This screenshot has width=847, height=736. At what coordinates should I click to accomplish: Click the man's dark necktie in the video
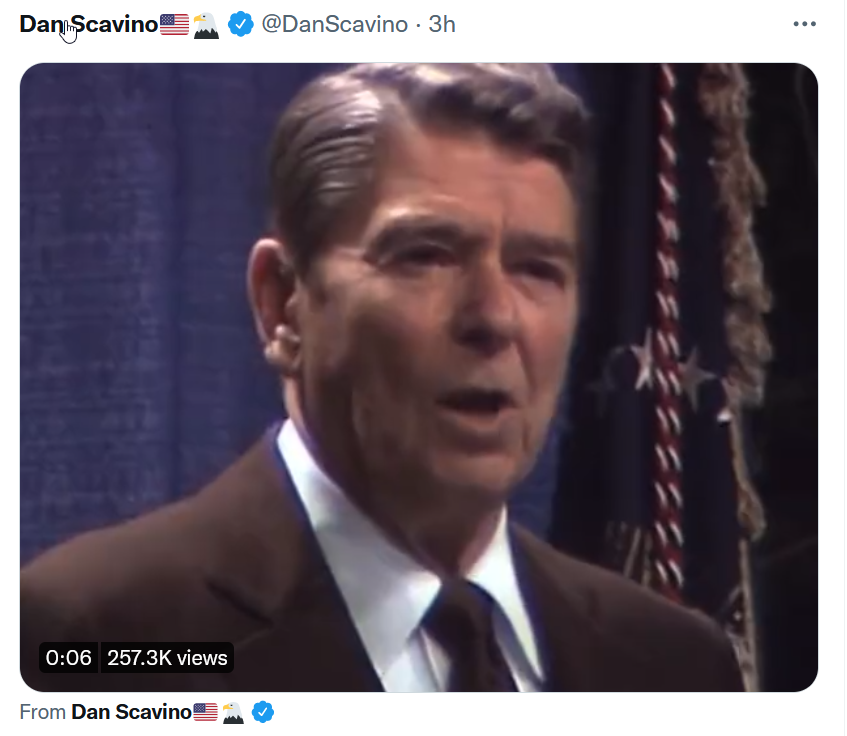469,634
